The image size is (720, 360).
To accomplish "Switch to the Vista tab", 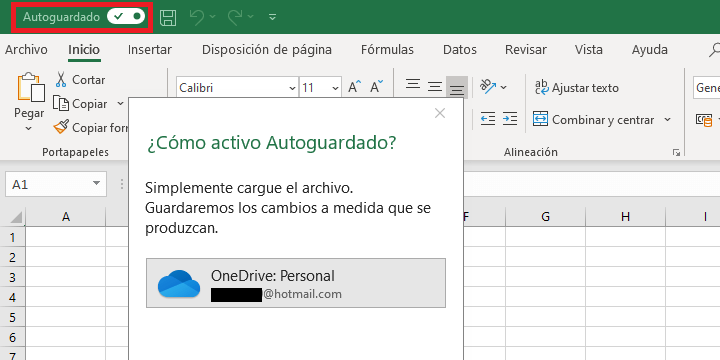I will (589, 49).
